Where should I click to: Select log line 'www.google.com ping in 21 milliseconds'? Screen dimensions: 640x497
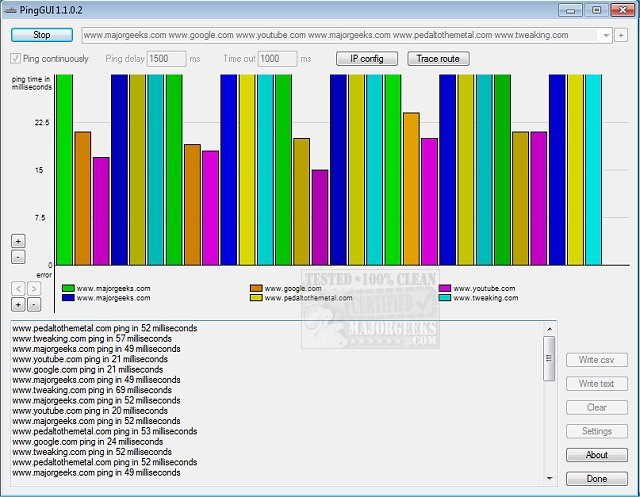88,370
